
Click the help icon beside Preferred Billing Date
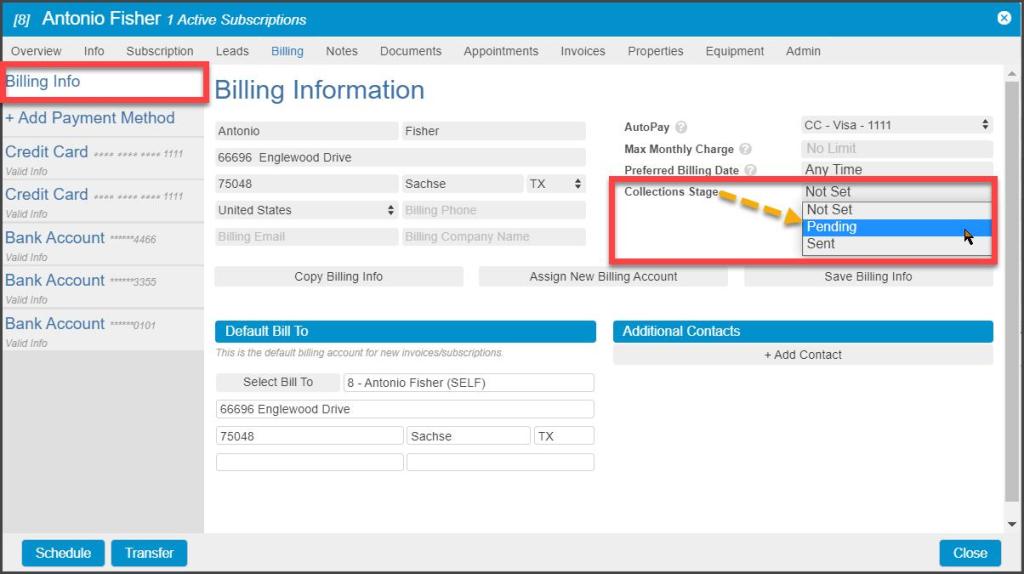750,171
